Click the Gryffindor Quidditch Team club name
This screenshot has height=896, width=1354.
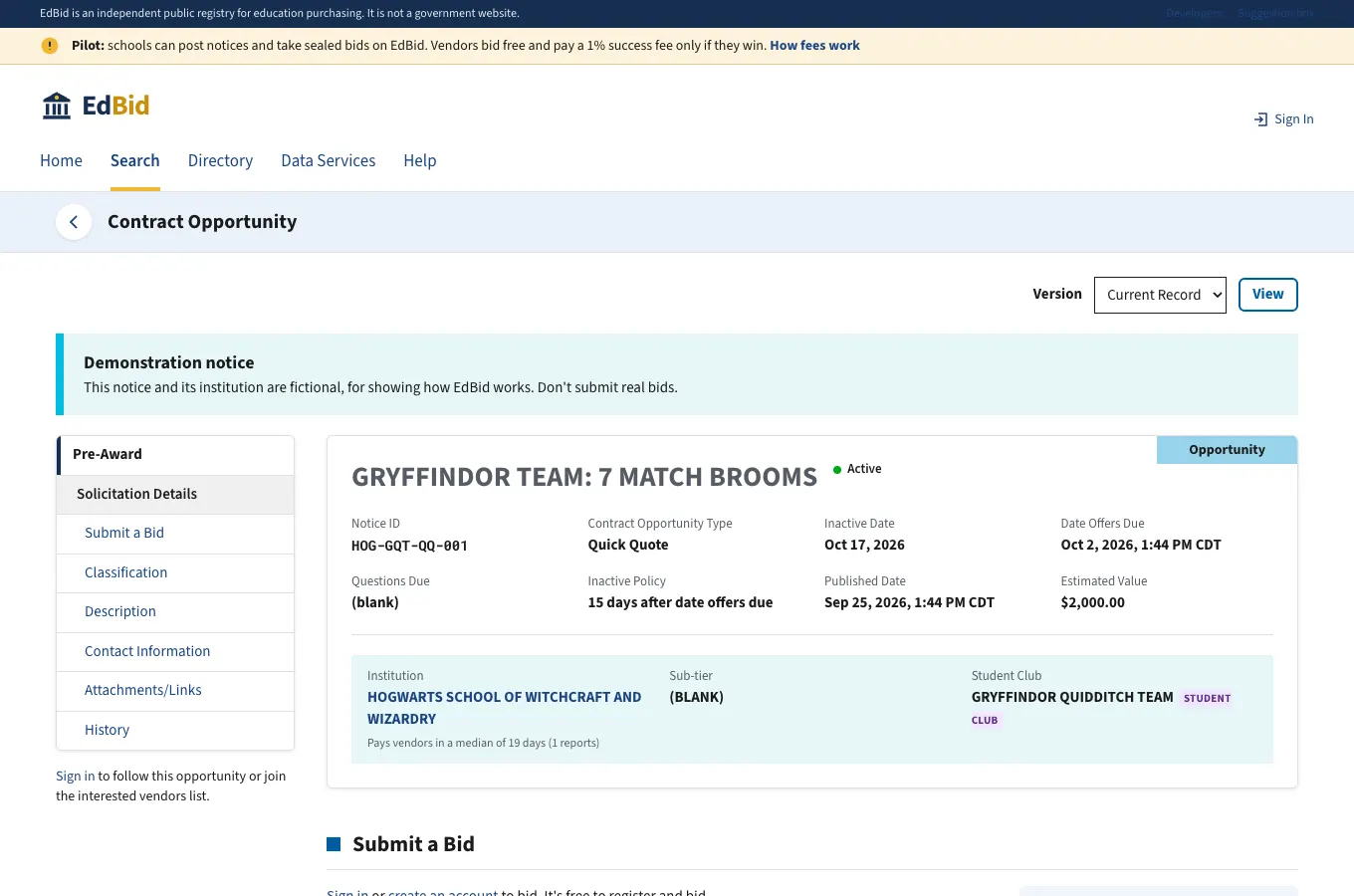click(x=1072, y=698)
